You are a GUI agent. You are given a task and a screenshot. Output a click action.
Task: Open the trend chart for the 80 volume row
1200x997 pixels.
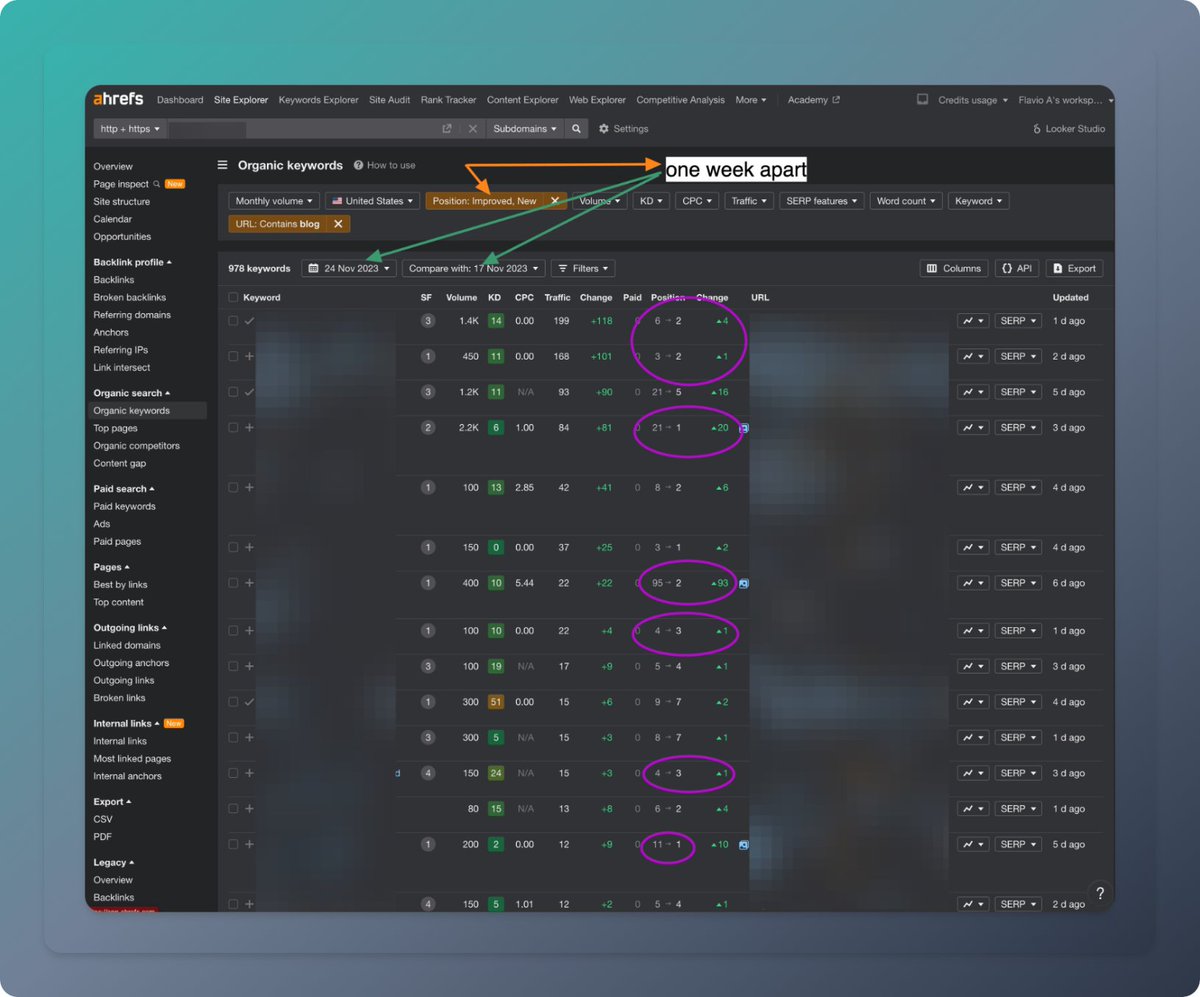pos(973,809)
